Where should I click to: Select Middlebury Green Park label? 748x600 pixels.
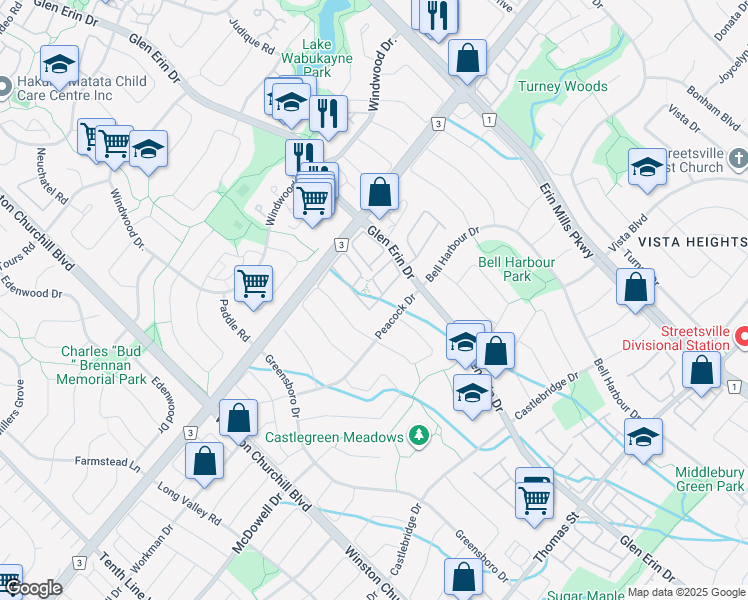coord(710,479)
